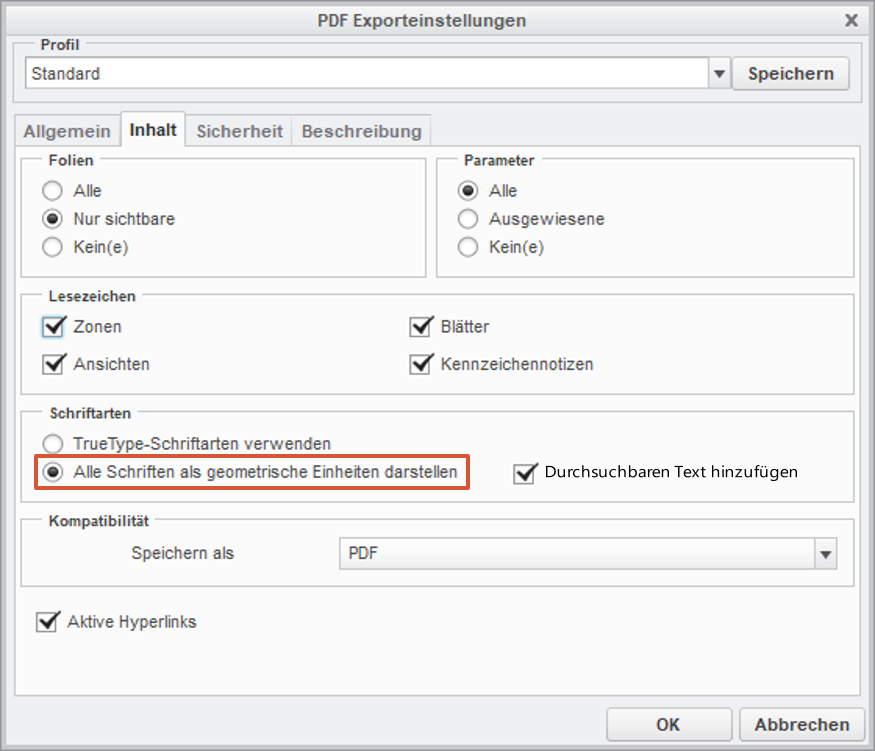This screenshot has height=751, width=875.
Task: Select Kein(e) option under Parameter
Action: [468, 246]
